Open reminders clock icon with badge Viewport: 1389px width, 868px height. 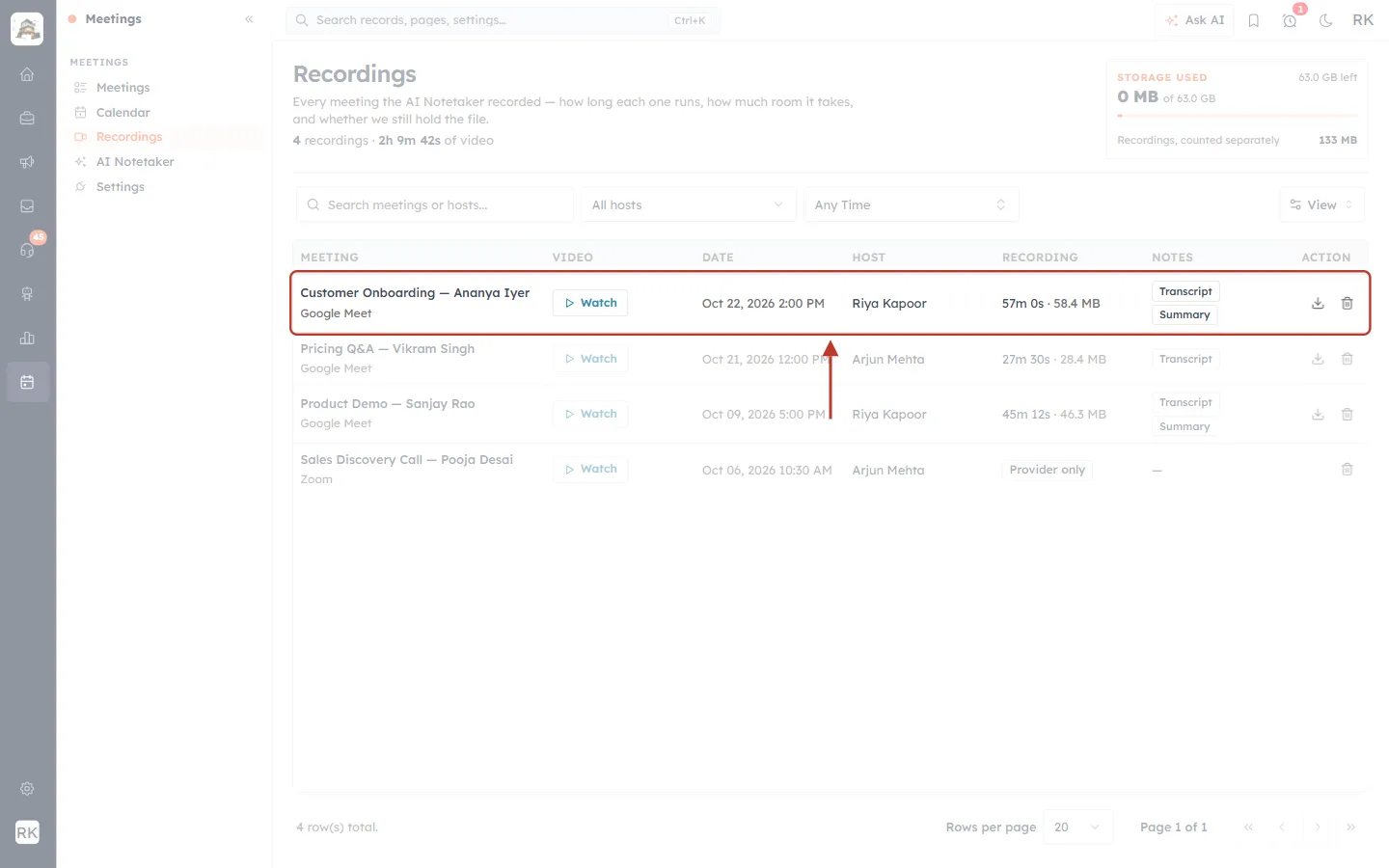(x=1290, y=20)
